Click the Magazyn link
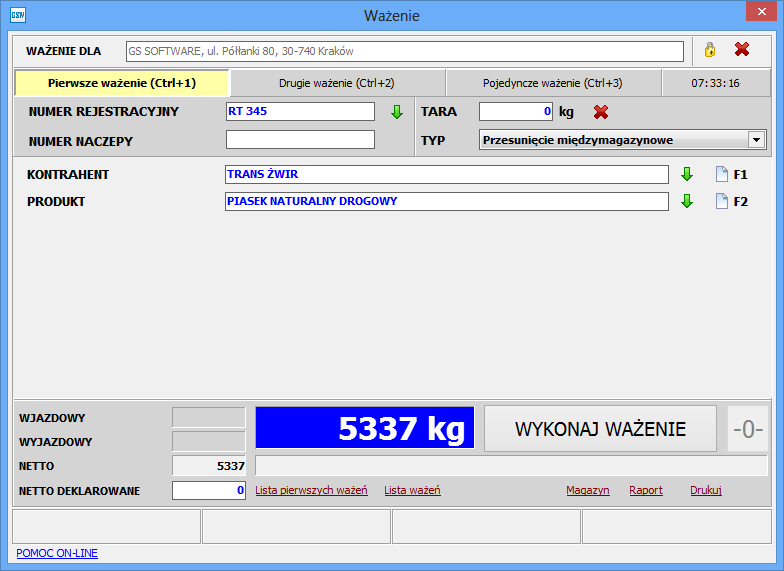784x571 pixels. (x=587, y=490)
